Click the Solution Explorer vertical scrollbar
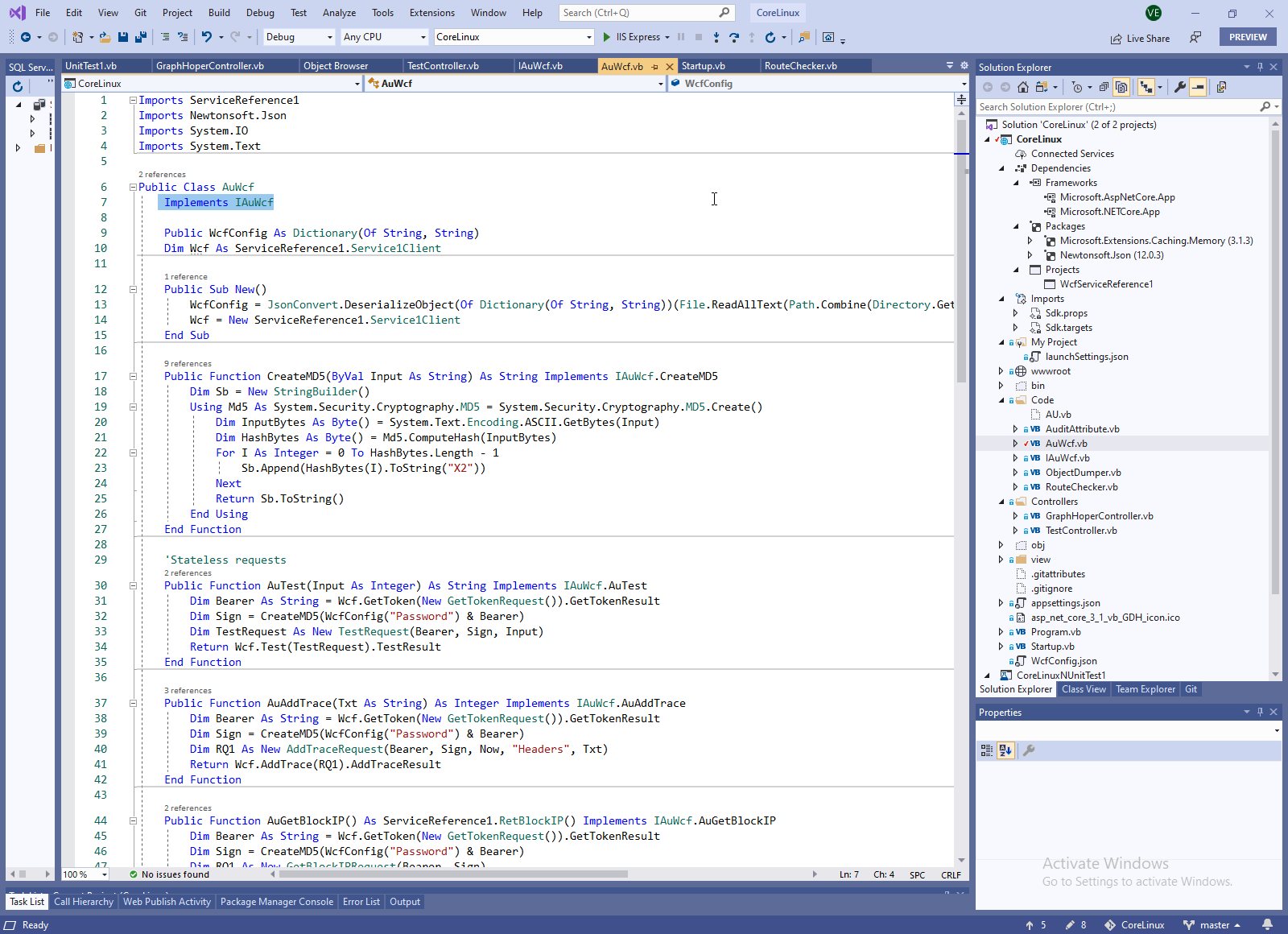Screen dimensions: 1288x934 (x=1275, y=362)
